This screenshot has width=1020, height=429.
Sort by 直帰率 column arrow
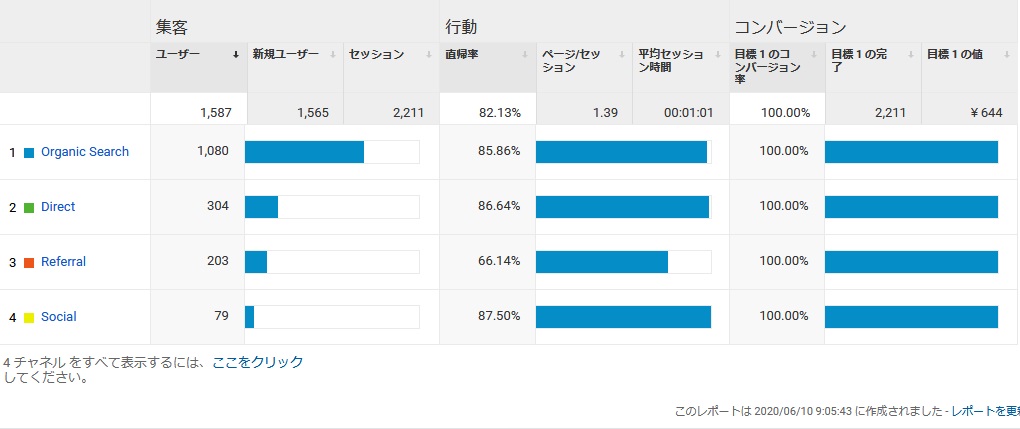pyautogui.click(x=525, y=55)
